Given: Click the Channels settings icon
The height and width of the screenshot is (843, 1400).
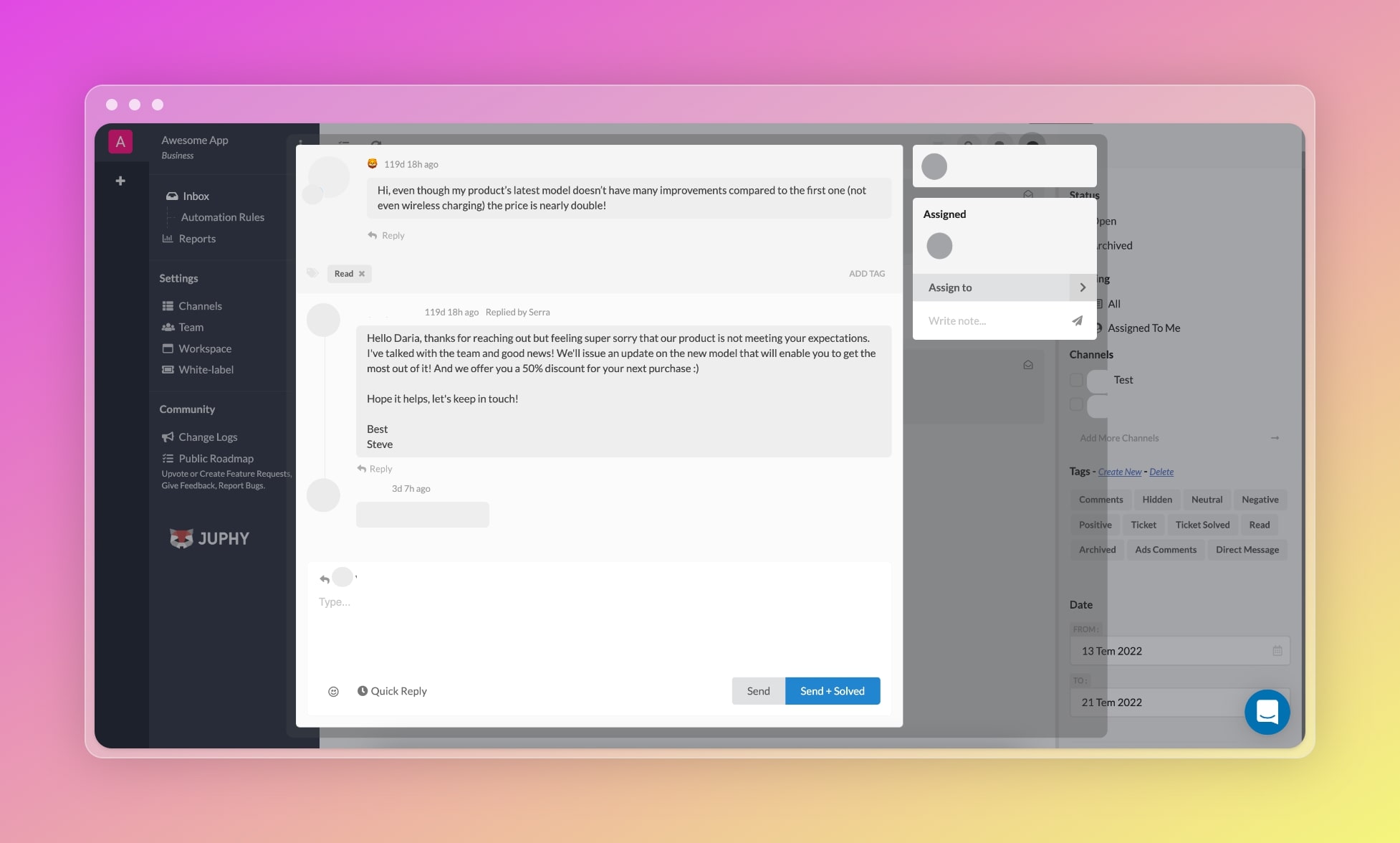Looking at the screenshot, I should [x=168, y=305].
